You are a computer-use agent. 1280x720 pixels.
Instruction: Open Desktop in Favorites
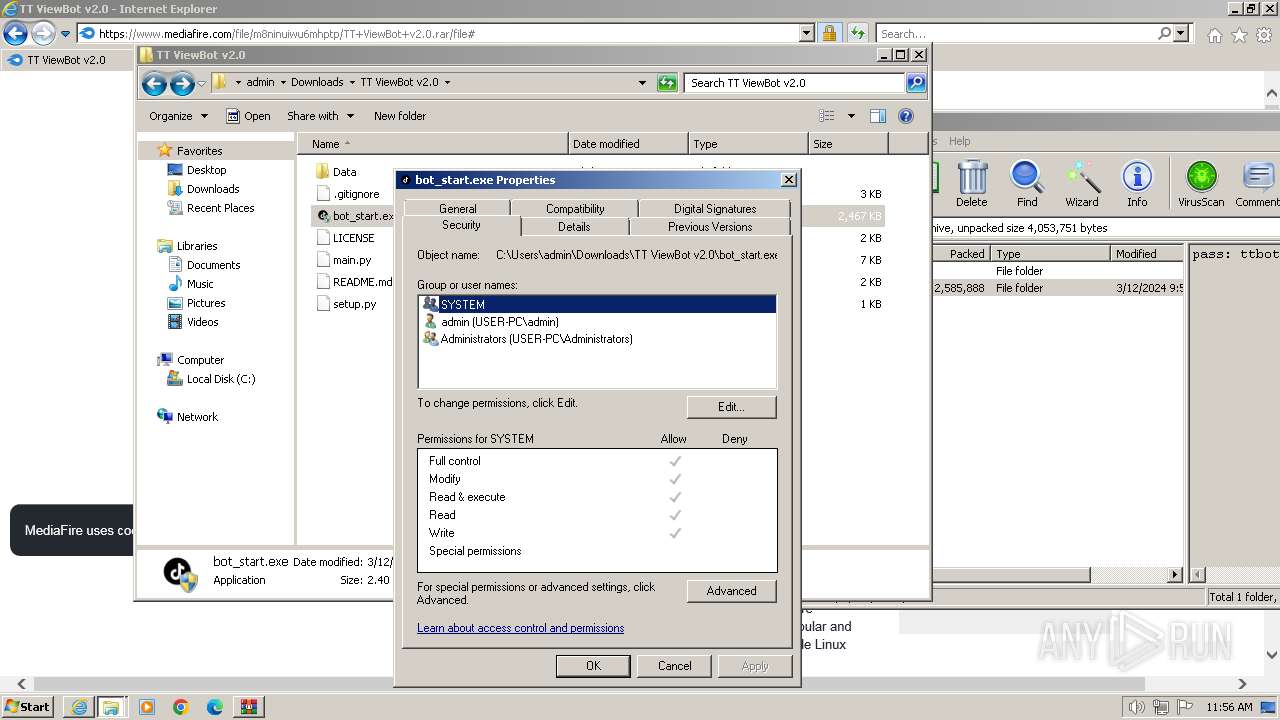tap(206, 170)
